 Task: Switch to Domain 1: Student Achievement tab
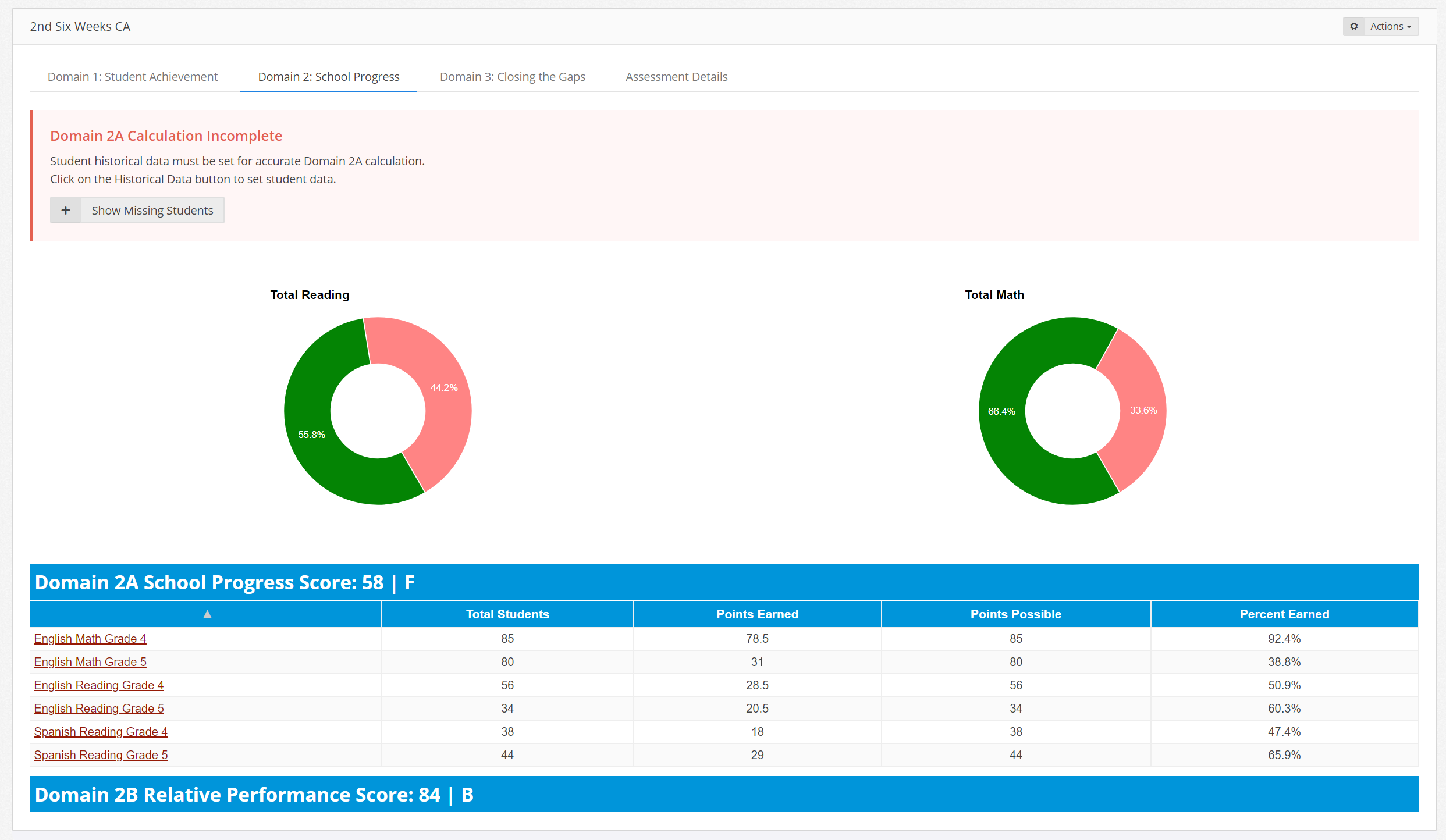[x=132, y=77]
